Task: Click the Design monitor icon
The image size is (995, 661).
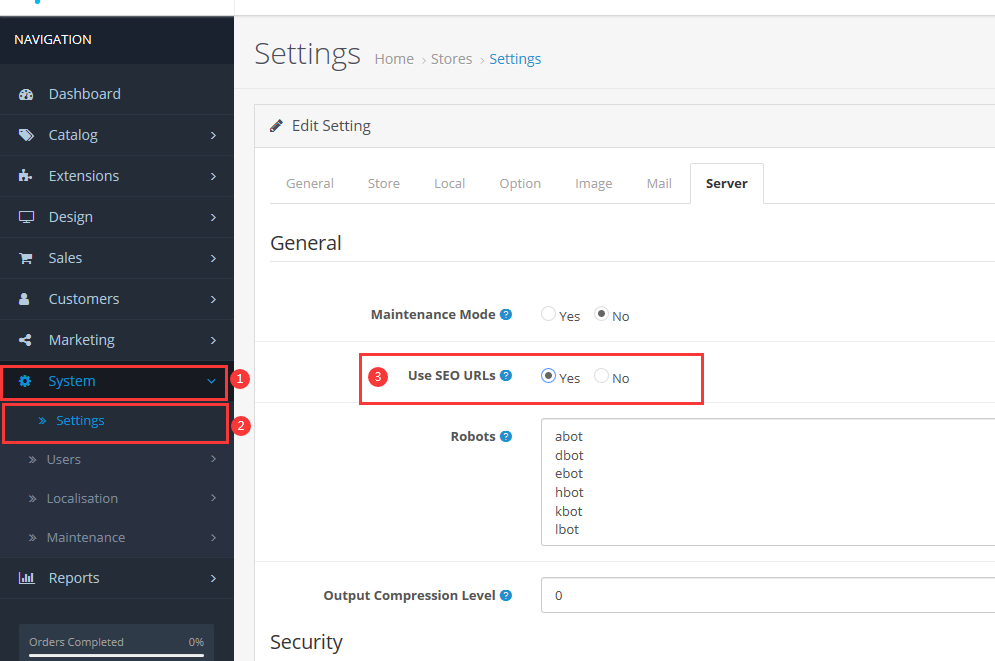Action: (x=27, y=217)
